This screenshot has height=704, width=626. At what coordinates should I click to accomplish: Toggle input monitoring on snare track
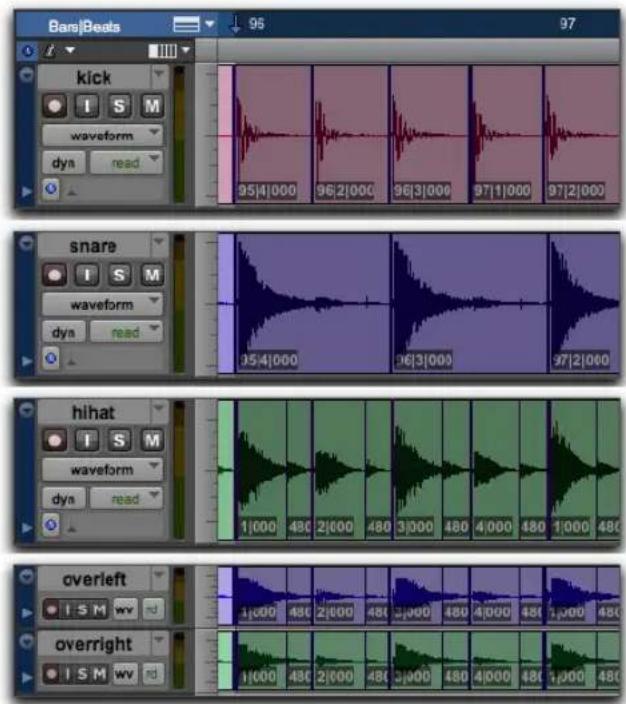(87, 274)
